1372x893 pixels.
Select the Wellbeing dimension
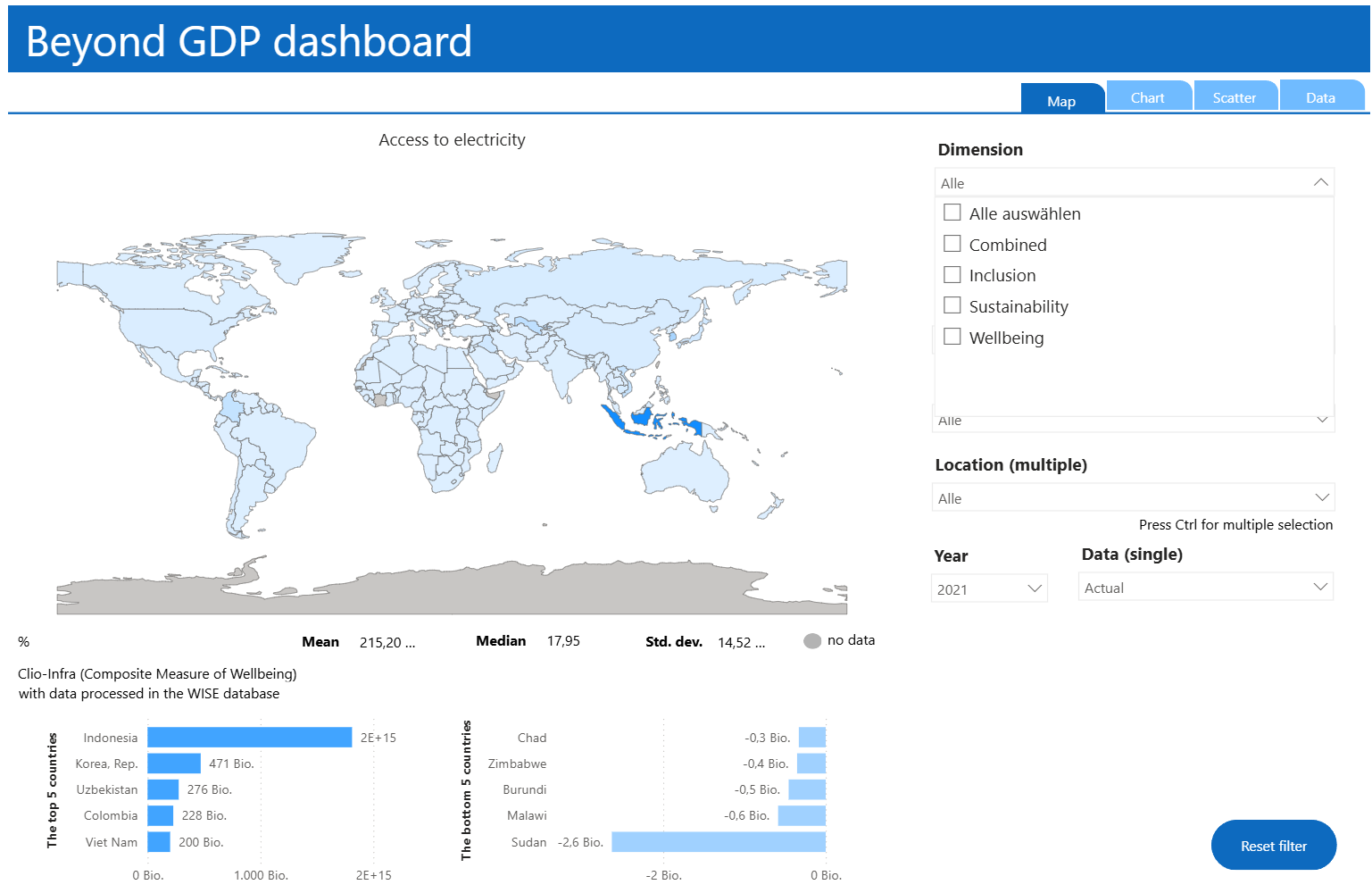tap(952, 336)
